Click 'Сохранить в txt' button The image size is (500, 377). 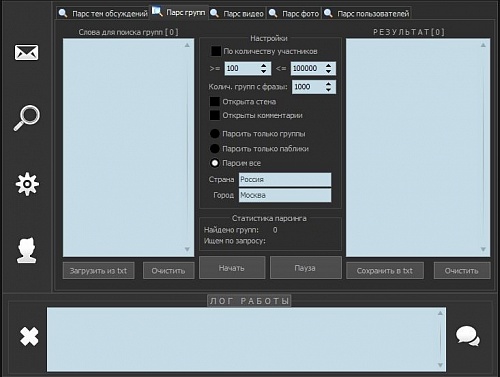(x=385, y=271)
